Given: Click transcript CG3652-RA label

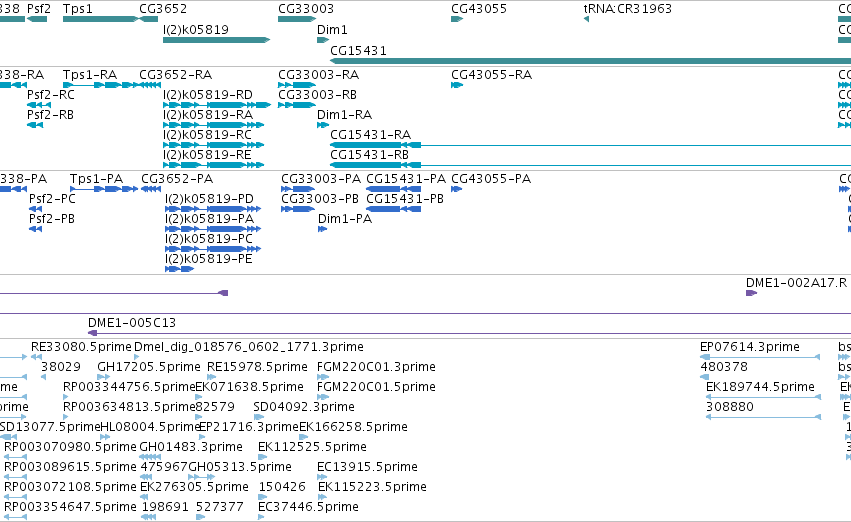Looking at the screenshot, I should [175, 75].
